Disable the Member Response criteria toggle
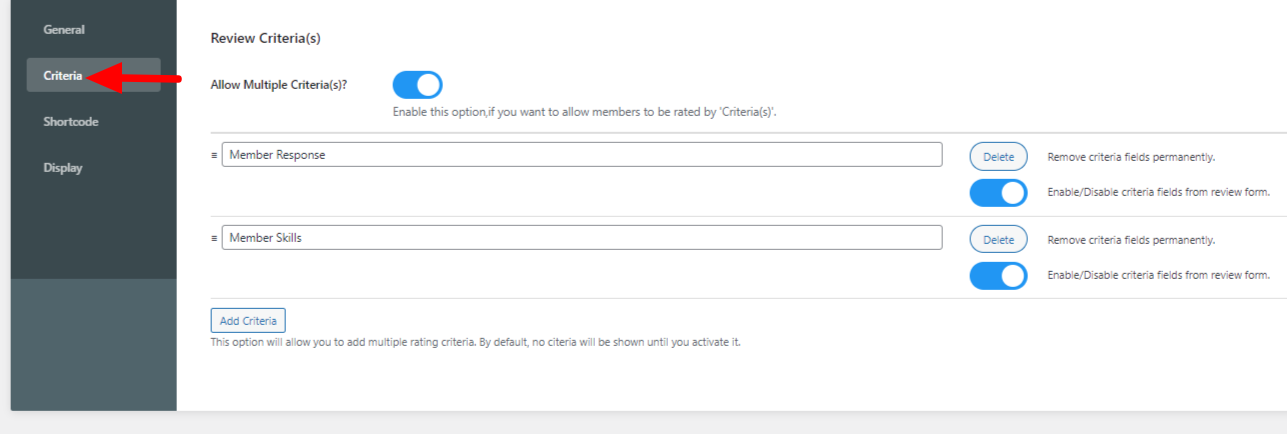Screen dimensions: 1287x434 tap(998, 193)
